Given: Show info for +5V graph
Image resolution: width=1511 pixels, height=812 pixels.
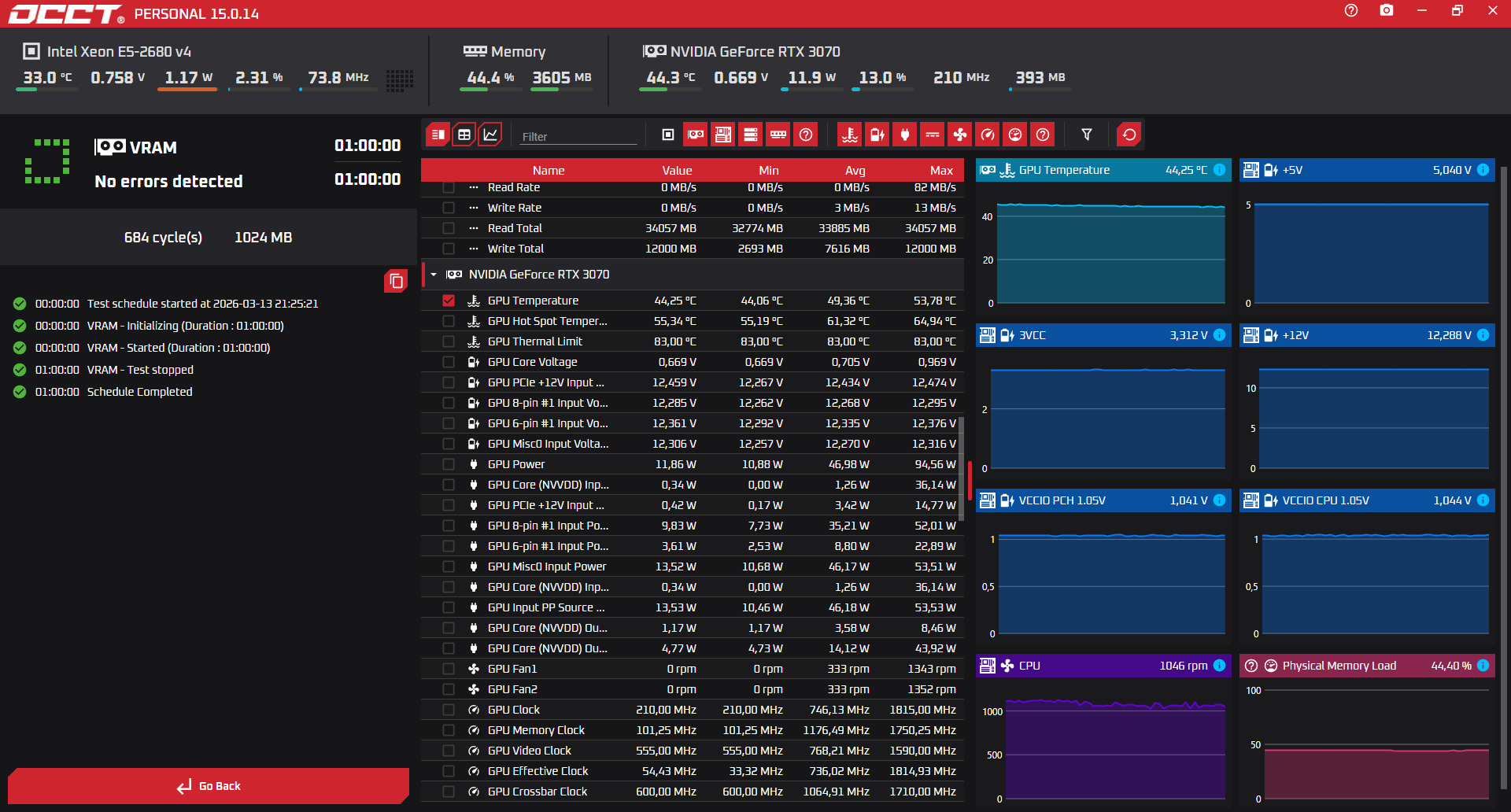Looking at the screenshot, I should (1483, 170).
